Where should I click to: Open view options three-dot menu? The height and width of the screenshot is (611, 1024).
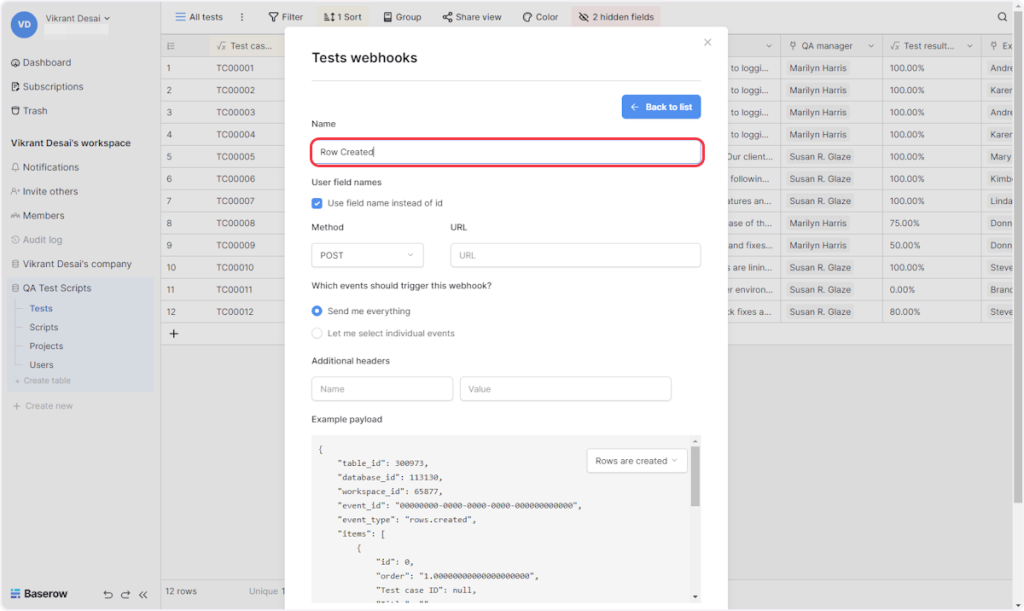tap(241, 17)
